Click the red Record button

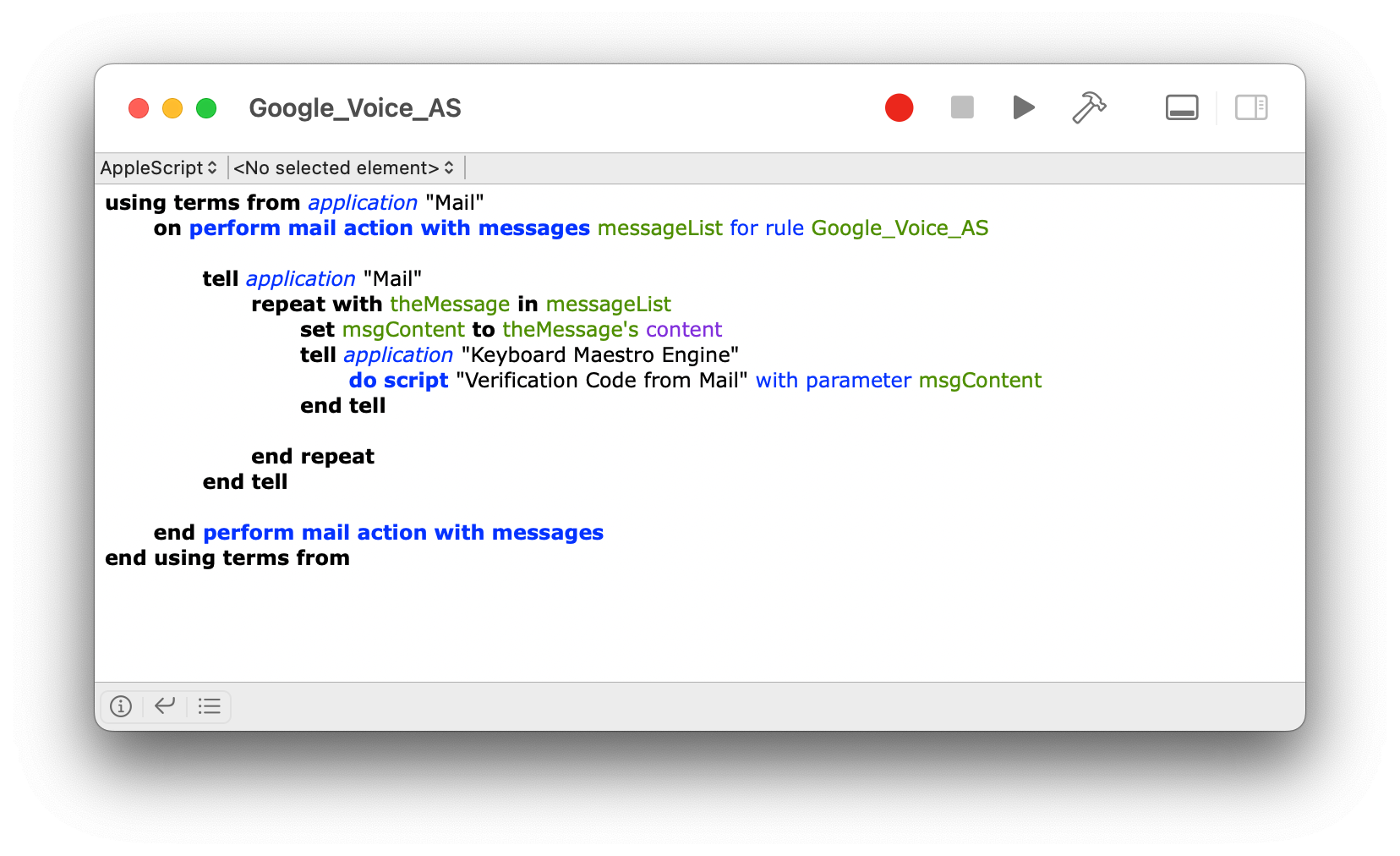coord(899,107)
